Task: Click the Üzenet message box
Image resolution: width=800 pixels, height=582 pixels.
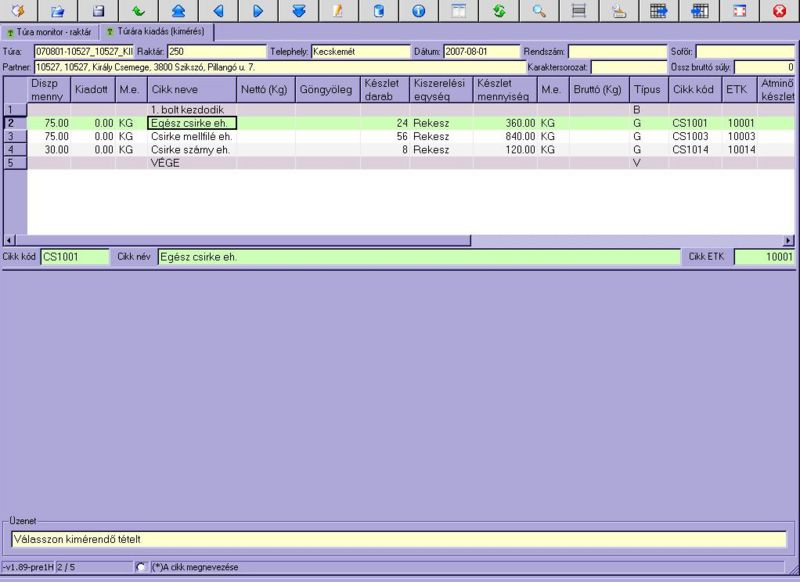Action: [x=398, y=539]
